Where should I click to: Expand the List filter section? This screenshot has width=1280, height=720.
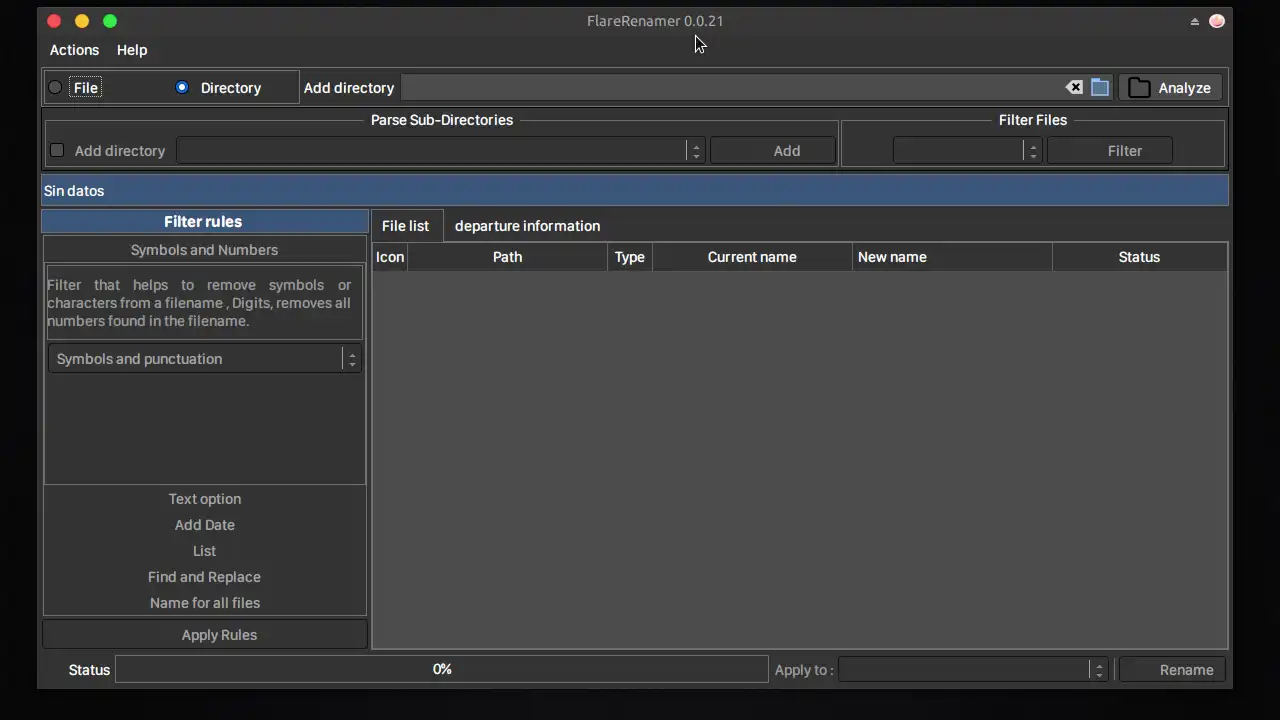pyautogui.click(x=205, y=551)
